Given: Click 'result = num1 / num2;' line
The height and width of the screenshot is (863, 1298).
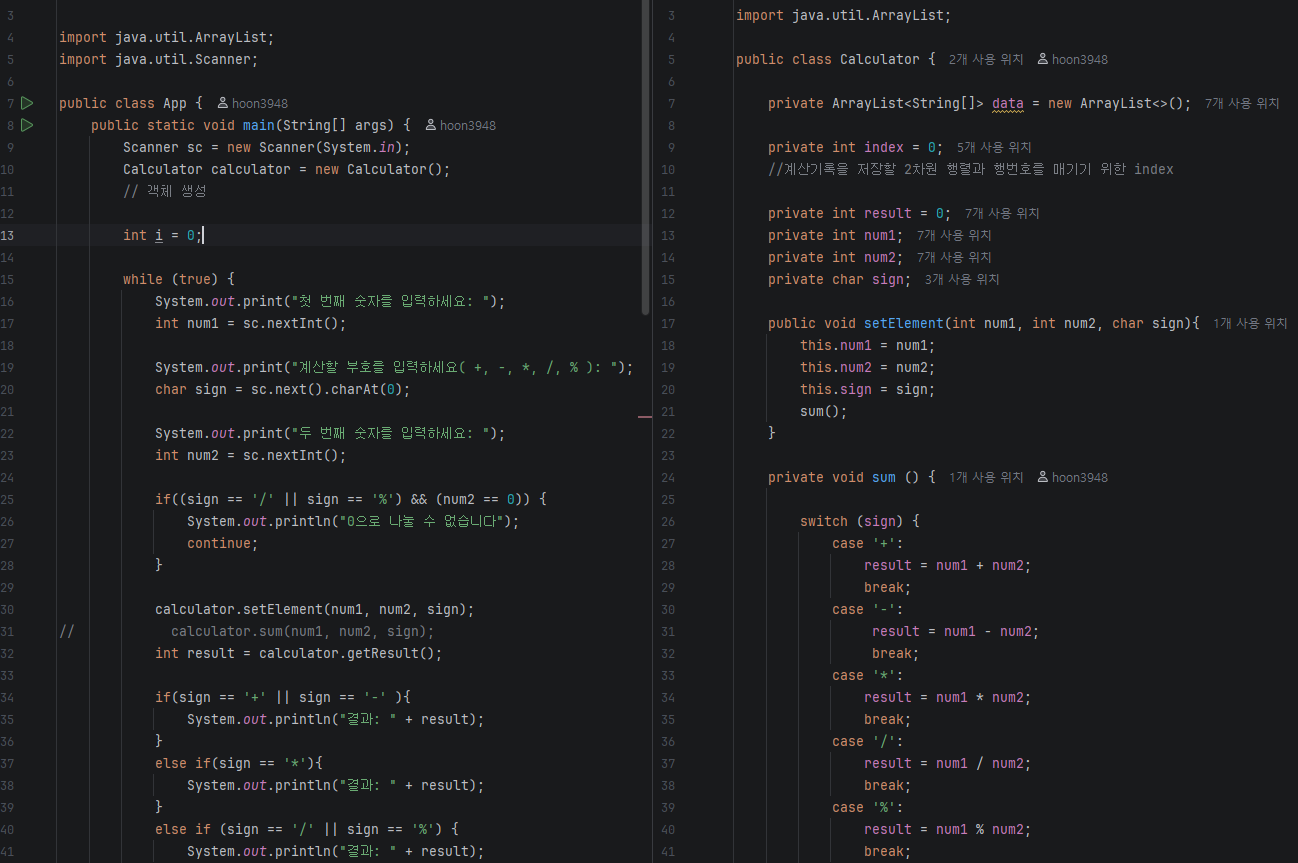Looking at the screenshot, I should (948, 763).
